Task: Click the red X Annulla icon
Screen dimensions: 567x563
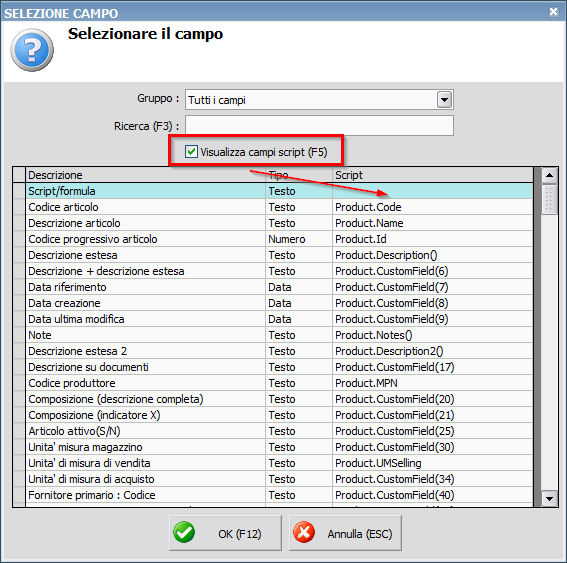Action: tap(304, 532)
